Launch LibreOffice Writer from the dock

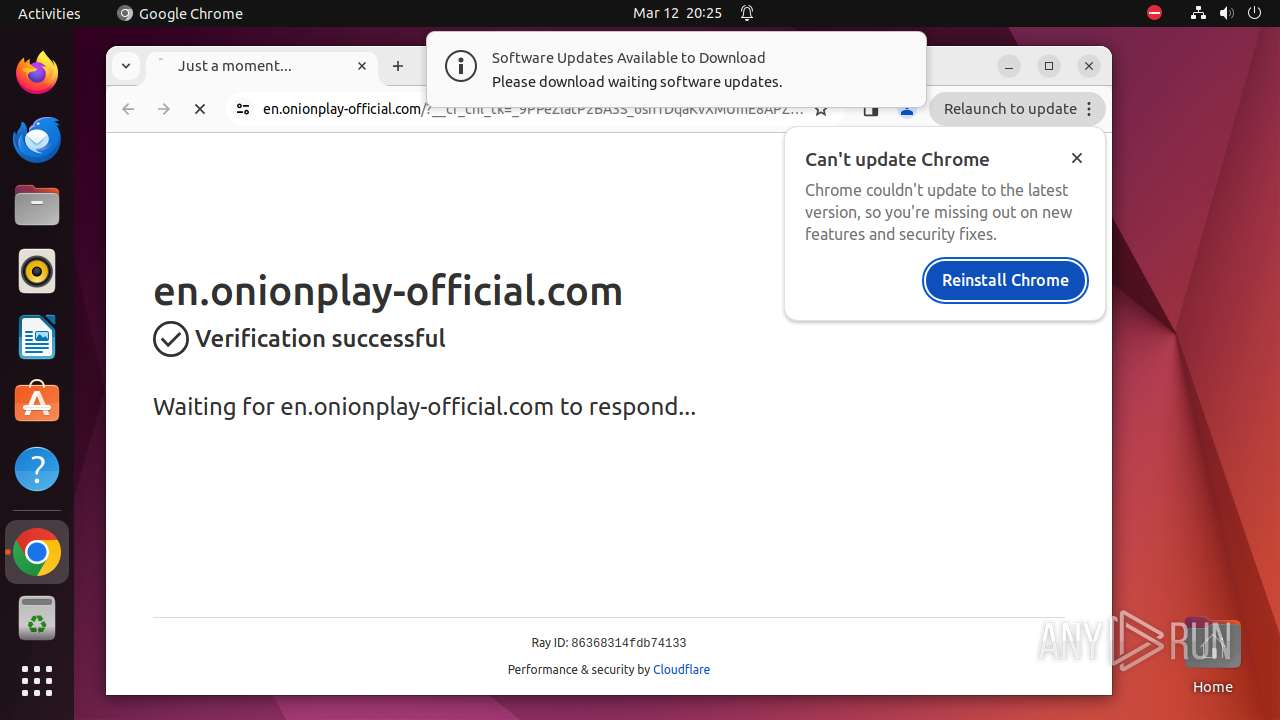click(37, 337)
